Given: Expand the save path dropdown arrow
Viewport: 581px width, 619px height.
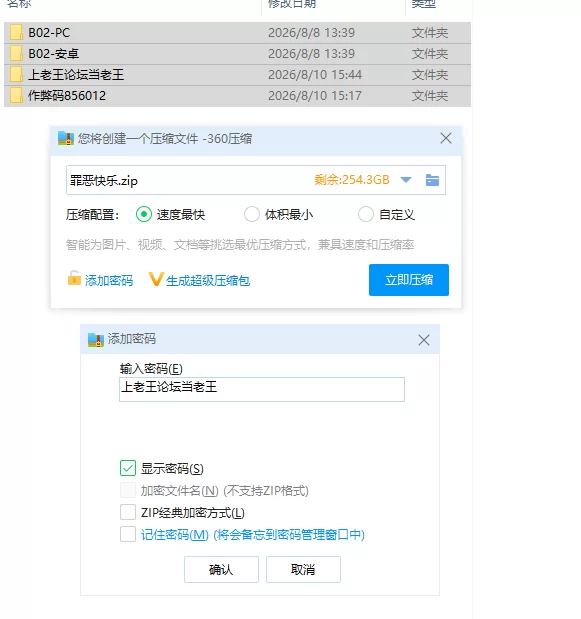Looking at the screenshot, I should [x=406, y=180].
